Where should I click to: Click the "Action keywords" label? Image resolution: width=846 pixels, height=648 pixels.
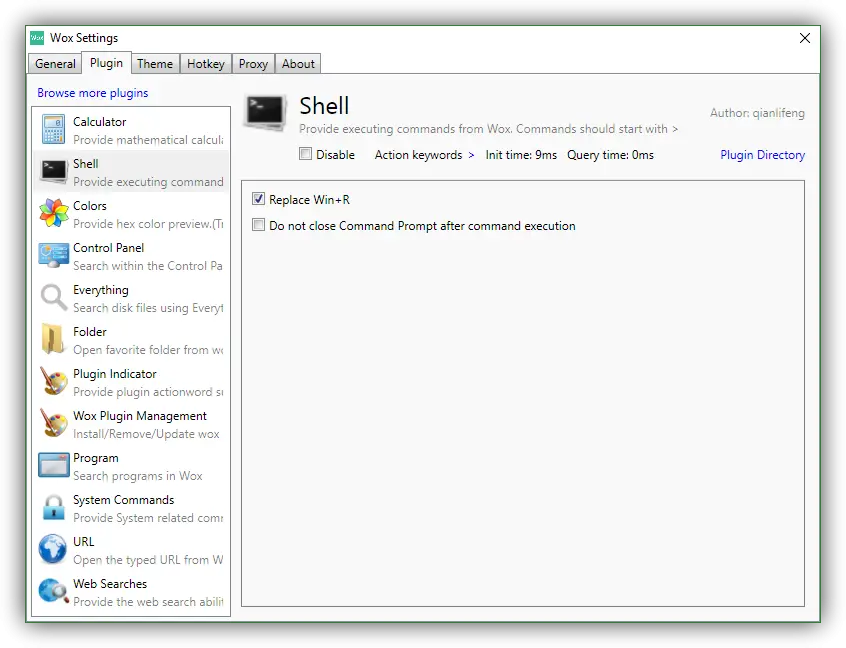(419, 155)
